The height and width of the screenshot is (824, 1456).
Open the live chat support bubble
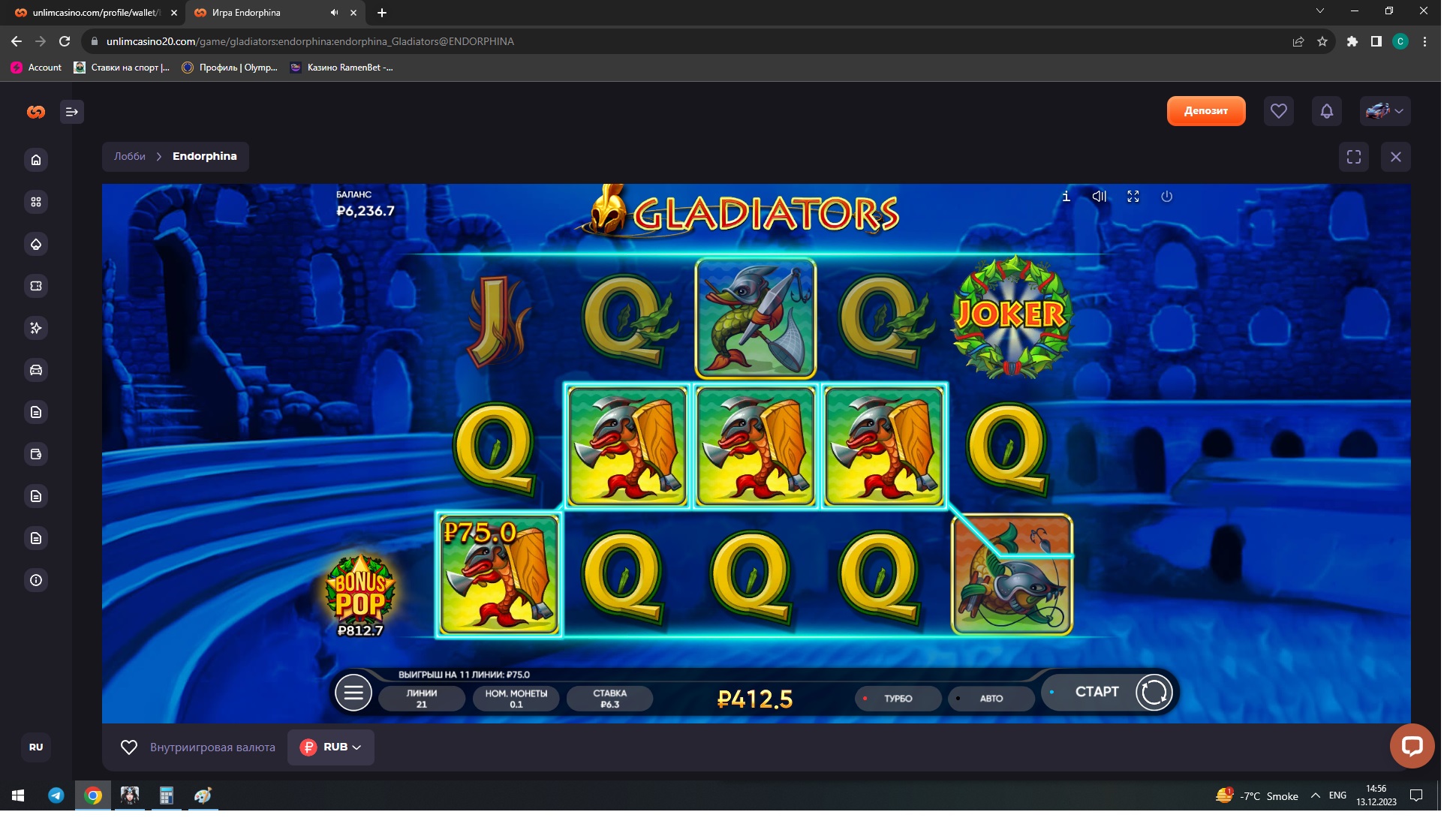point(1412,745)
